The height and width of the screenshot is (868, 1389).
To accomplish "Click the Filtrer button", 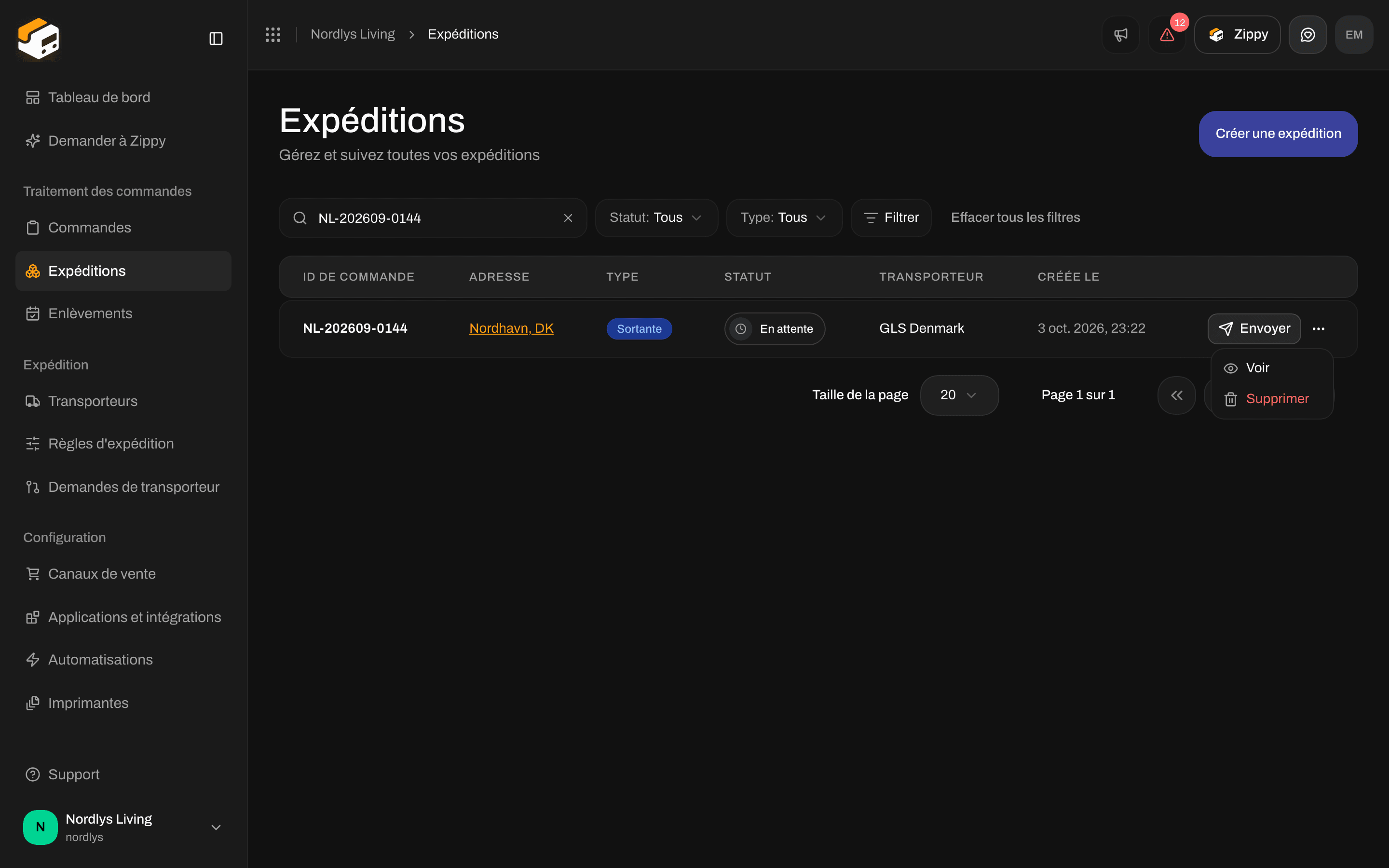I will coord(891,217).
